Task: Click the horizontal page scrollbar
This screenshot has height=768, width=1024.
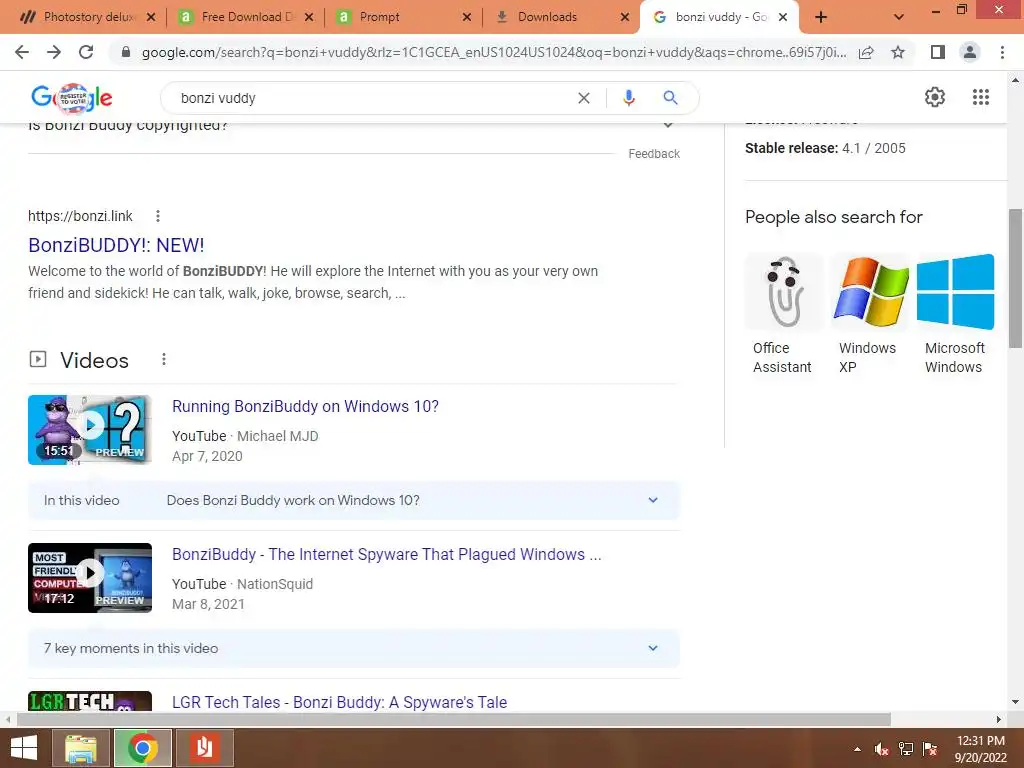Action: 454,719
